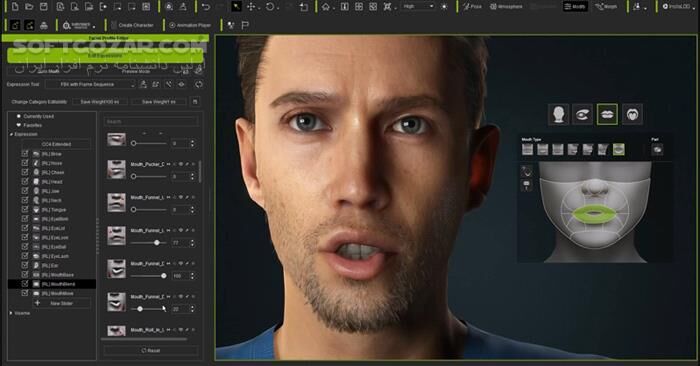
Task: Click the Home camera view icon
Action: [x=326, y=7]
